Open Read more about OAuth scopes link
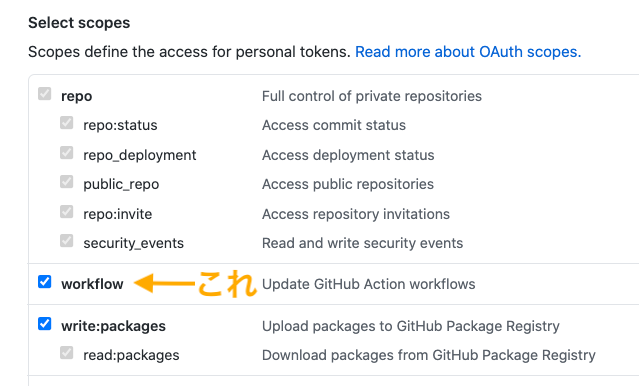Screen dimensions: 639x386 468,52
